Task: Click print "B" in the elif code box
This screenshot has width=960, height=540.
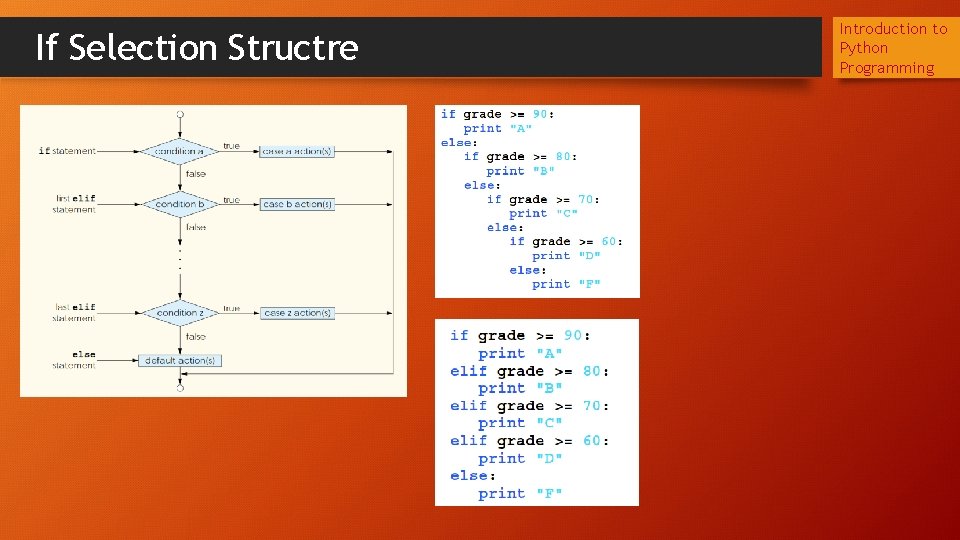Action: 520,388
